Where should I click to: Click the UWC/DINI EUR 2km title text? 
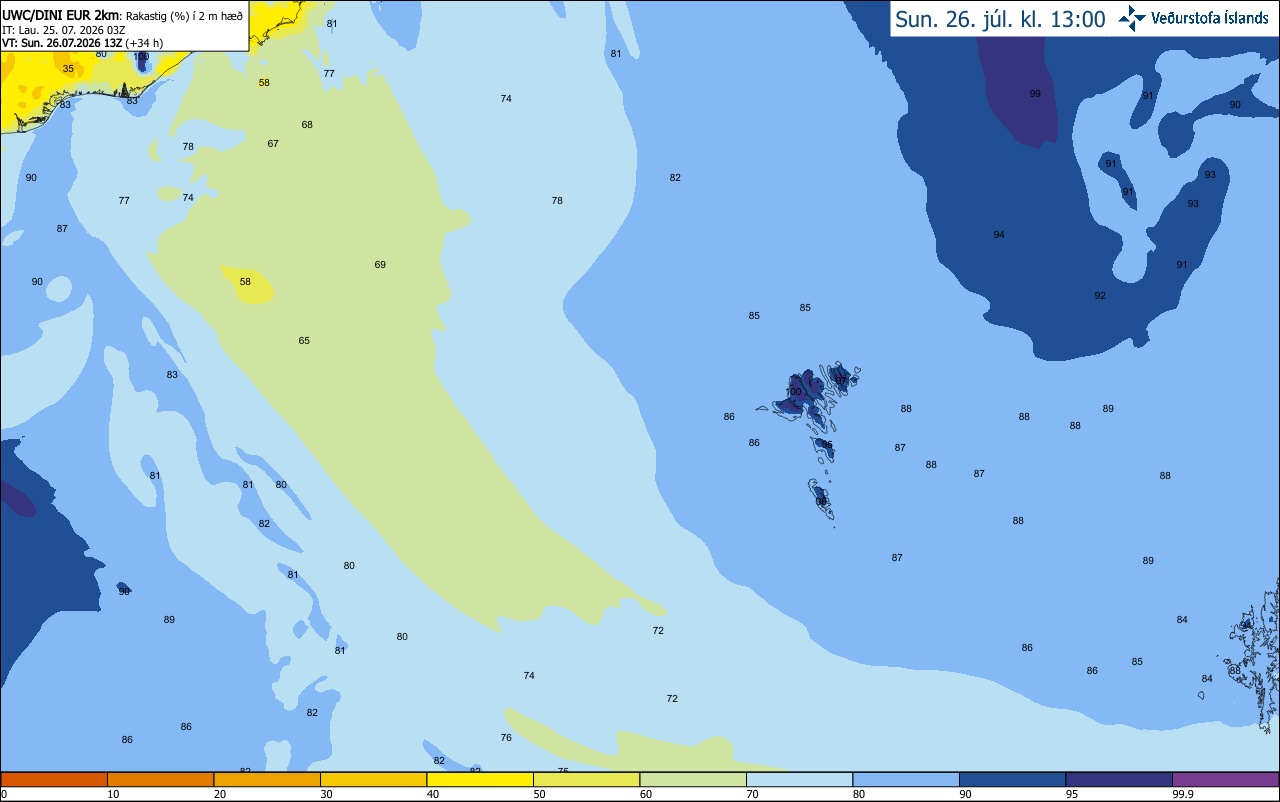pos(61,14)
